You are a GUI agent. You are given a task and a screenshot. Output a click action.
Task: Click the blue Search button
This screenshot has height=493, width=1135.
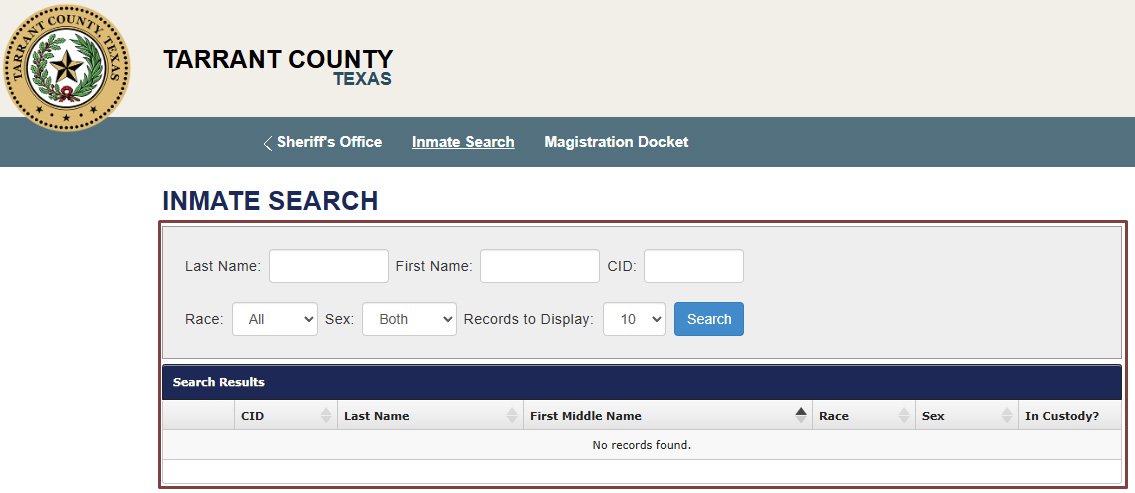(709, 319)
